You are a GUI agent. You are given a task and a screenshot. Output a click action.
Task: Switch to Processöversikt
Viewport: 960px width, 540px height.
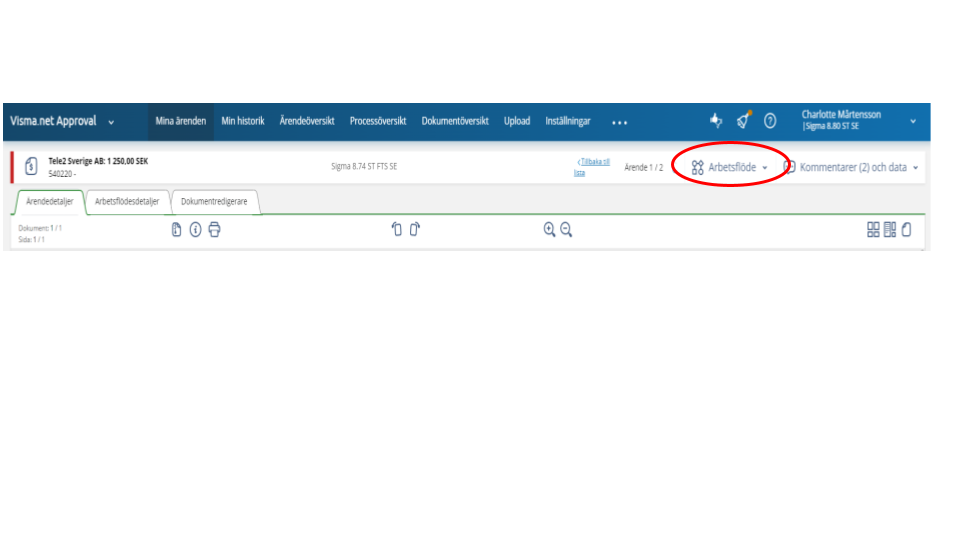(378, 121)
